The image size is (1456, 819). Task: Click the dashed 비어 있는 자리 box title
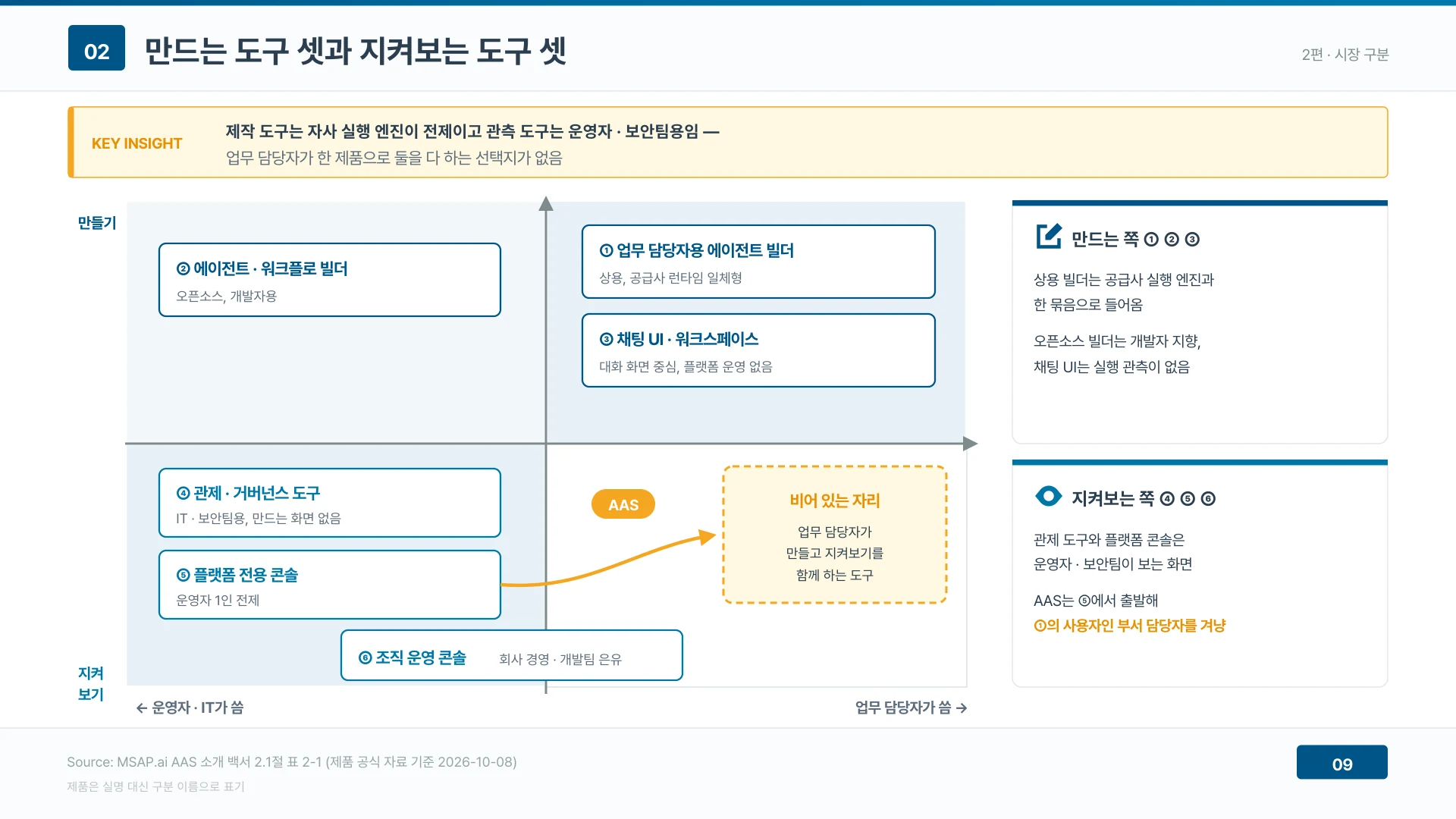pyautogui.click(x=835, y=500)
